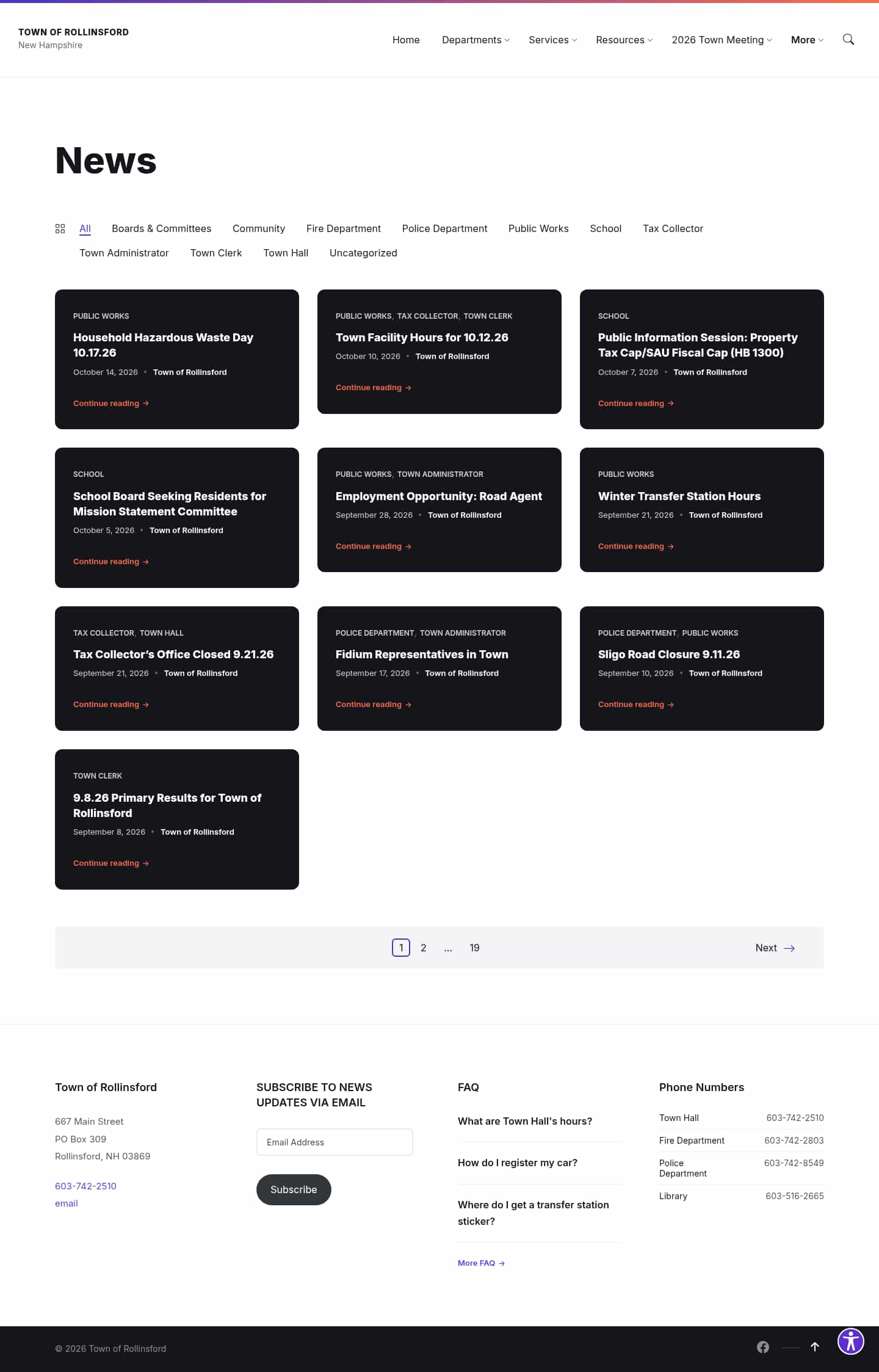Continue reading Town Facility Hours for 10.12.26
Screen dimensions: 879x1372
click(x=374, y=388)
